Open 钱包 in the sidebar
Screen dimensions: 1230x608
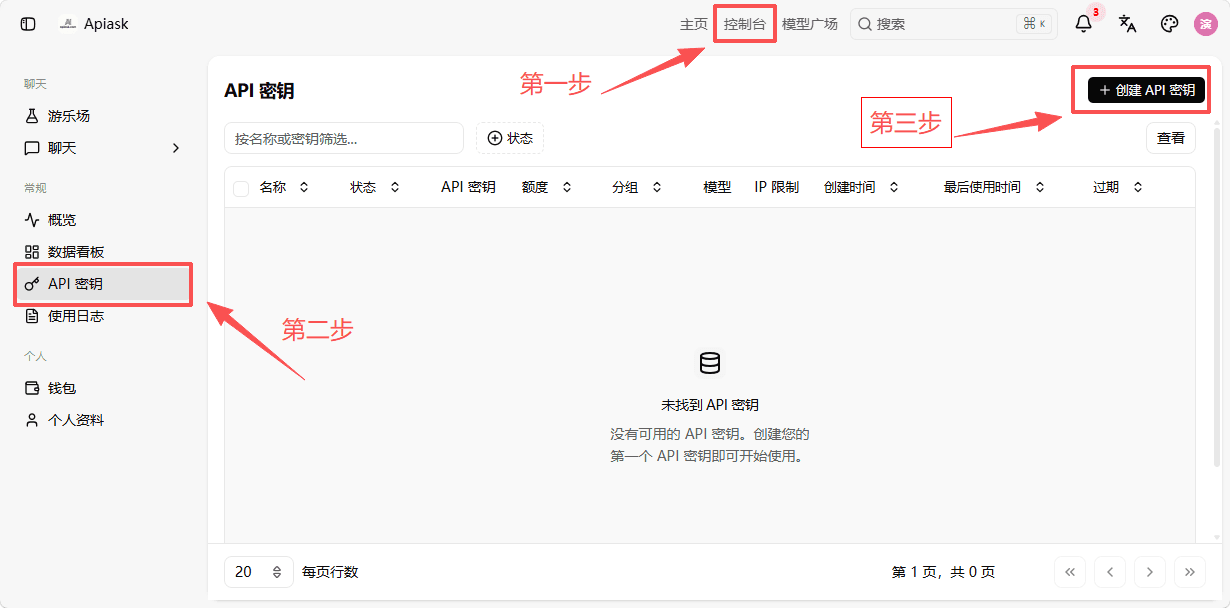(x=104, y=388)
